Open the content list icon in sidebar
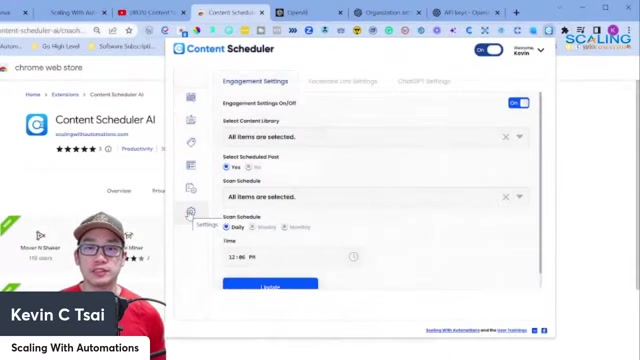Image resolution: width=640 pixels, height=360 pixels. (x=191, y=165)
